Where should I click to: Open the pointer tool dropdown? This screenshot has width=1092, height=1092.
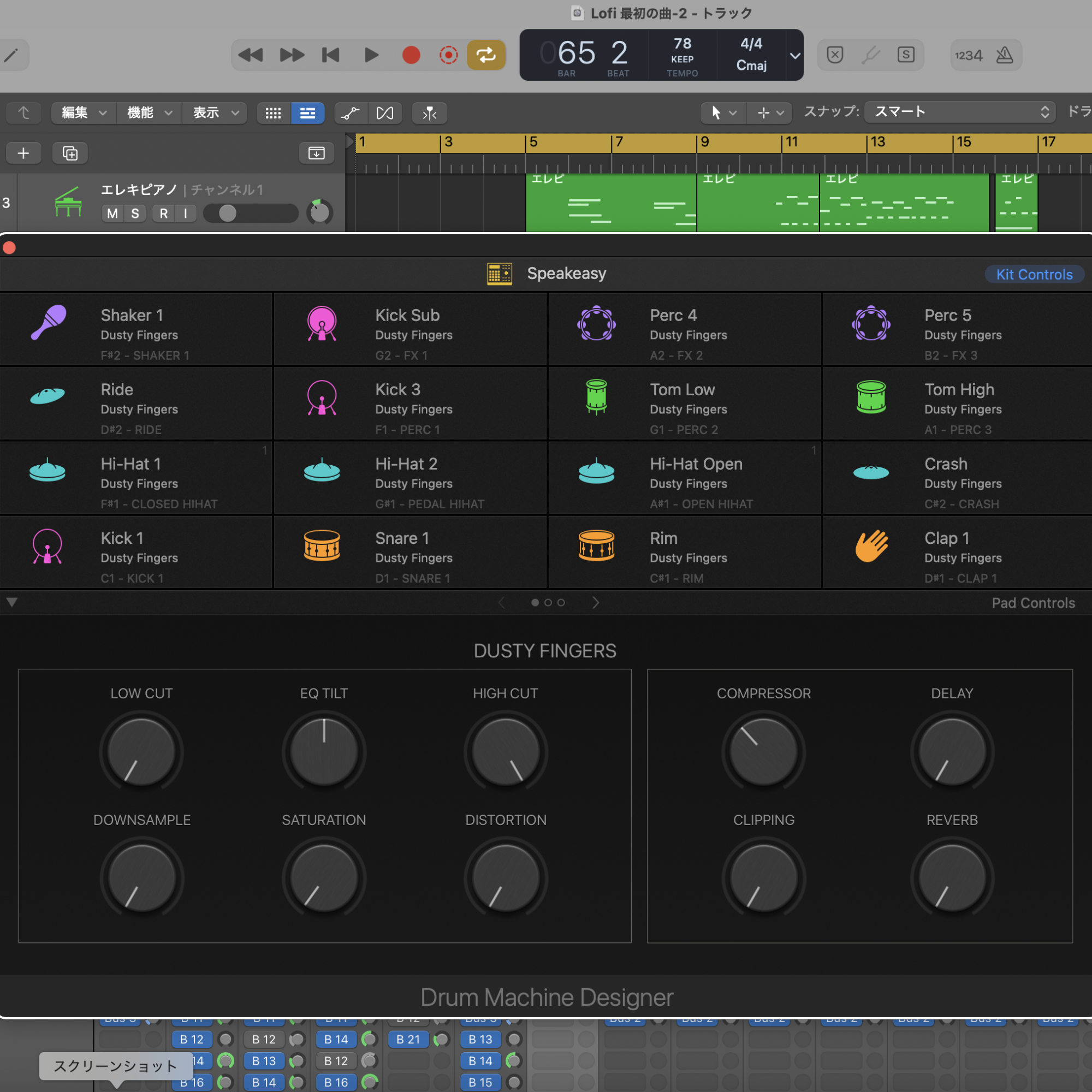point(723,113)
